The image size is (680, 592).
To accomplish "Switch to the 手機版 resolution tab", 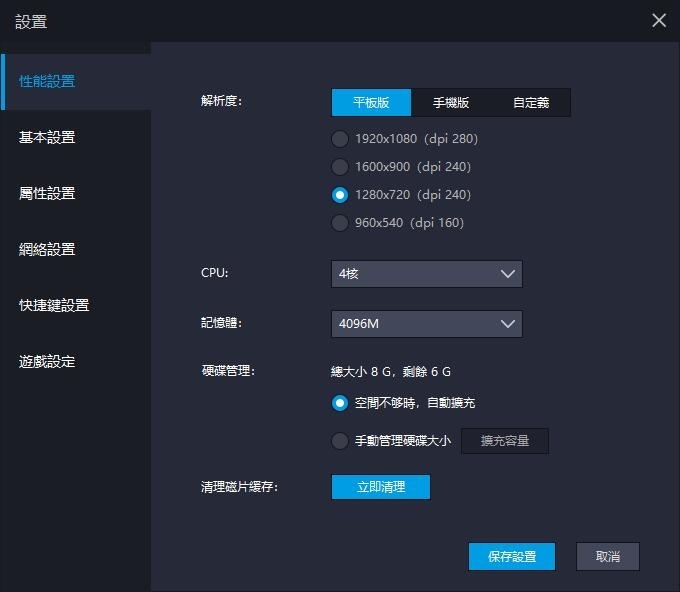I will (x=451, y=103).
